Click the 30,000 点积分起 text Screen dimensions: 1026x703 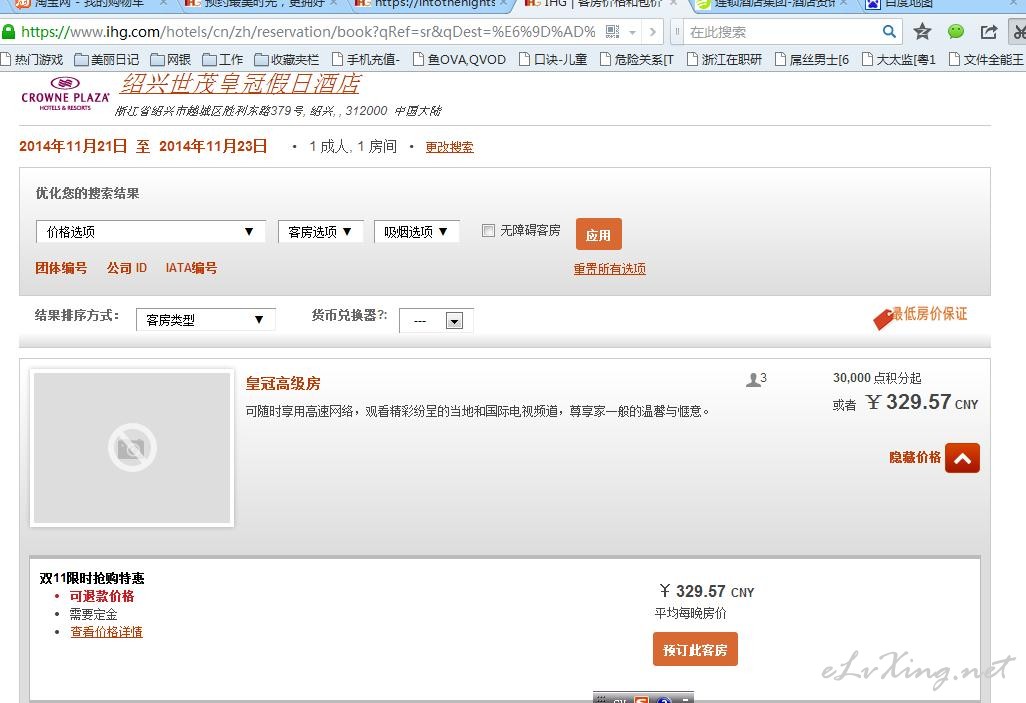click(x=877, y=378)
